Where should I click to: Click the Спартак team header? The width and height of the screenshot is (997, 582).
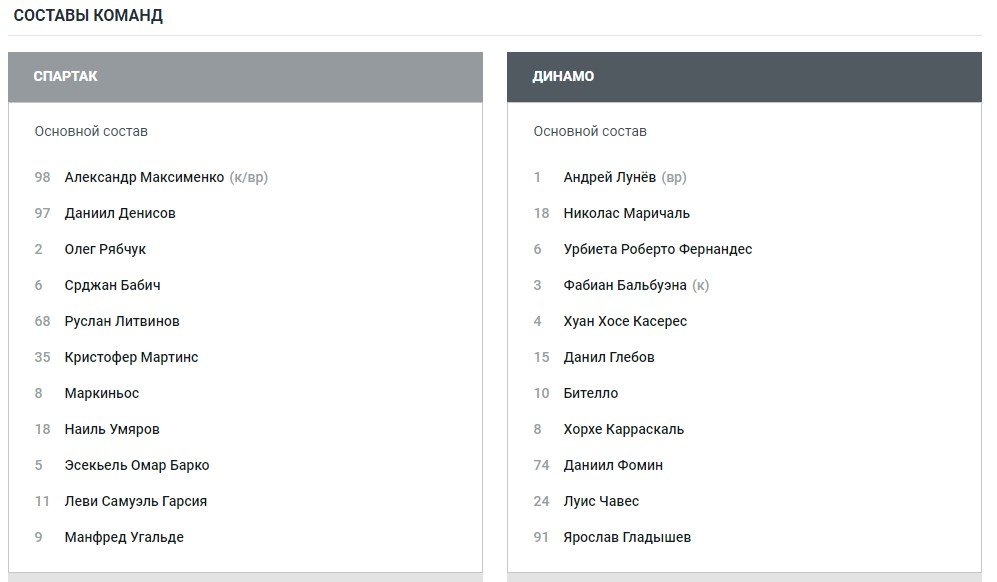66,77
